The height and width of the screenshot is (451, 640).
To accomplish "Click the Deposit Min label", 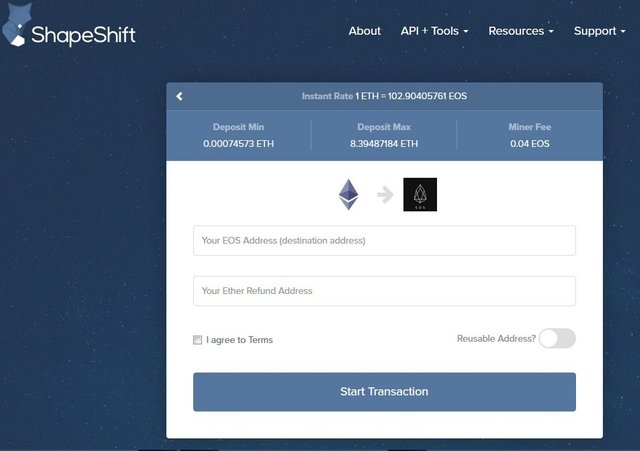I will point(238,127).
